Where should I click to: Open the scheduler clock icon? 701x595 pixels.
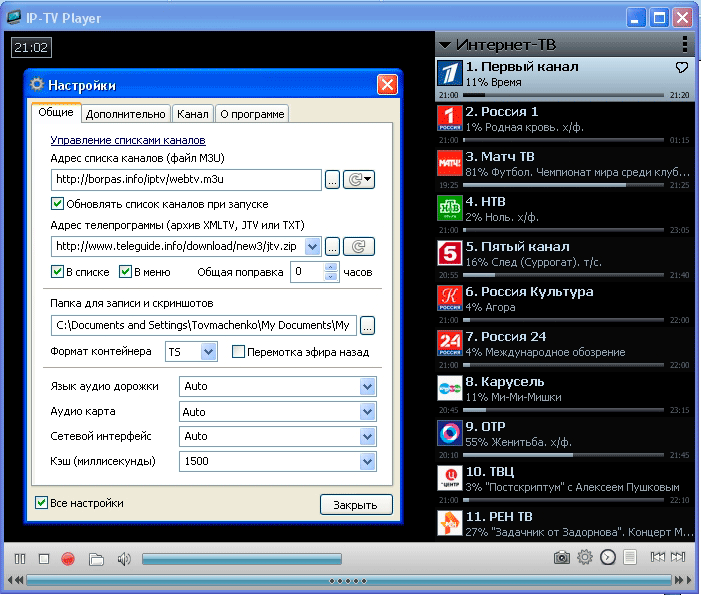point(608,557)
